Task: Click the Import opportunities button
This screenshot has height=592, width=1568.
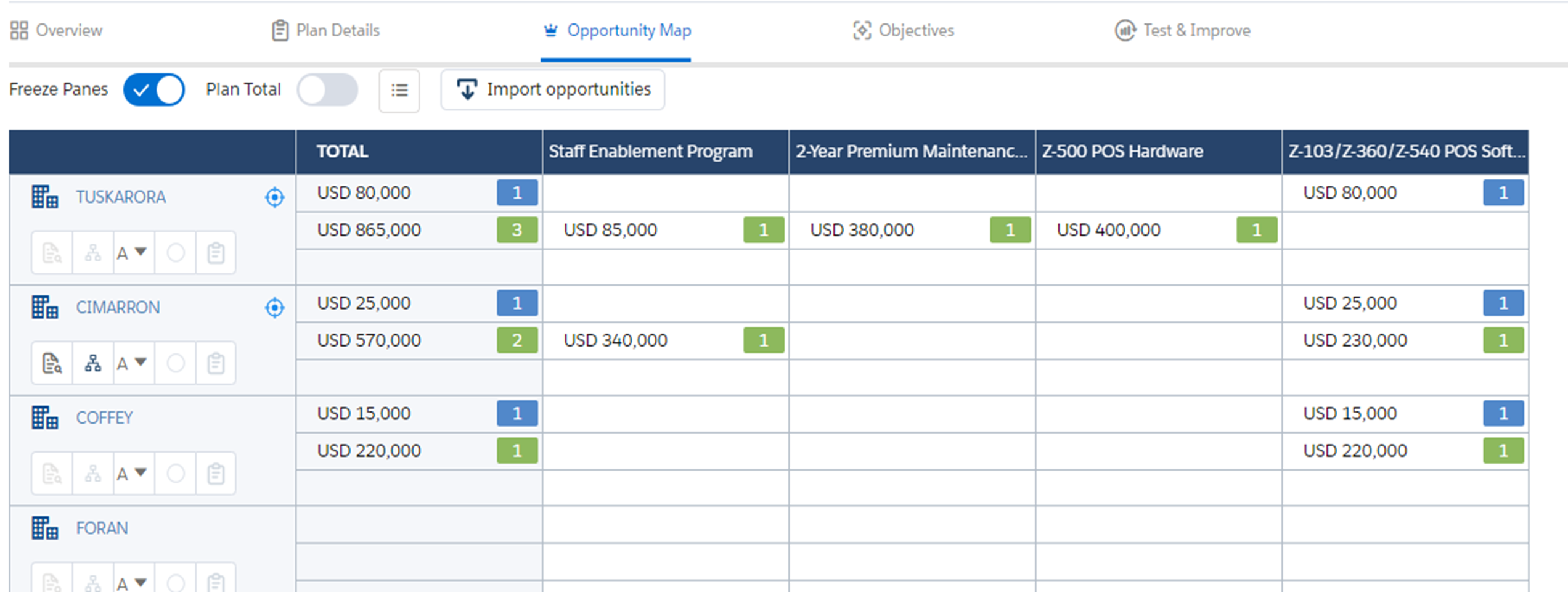Action: (553, 90)
